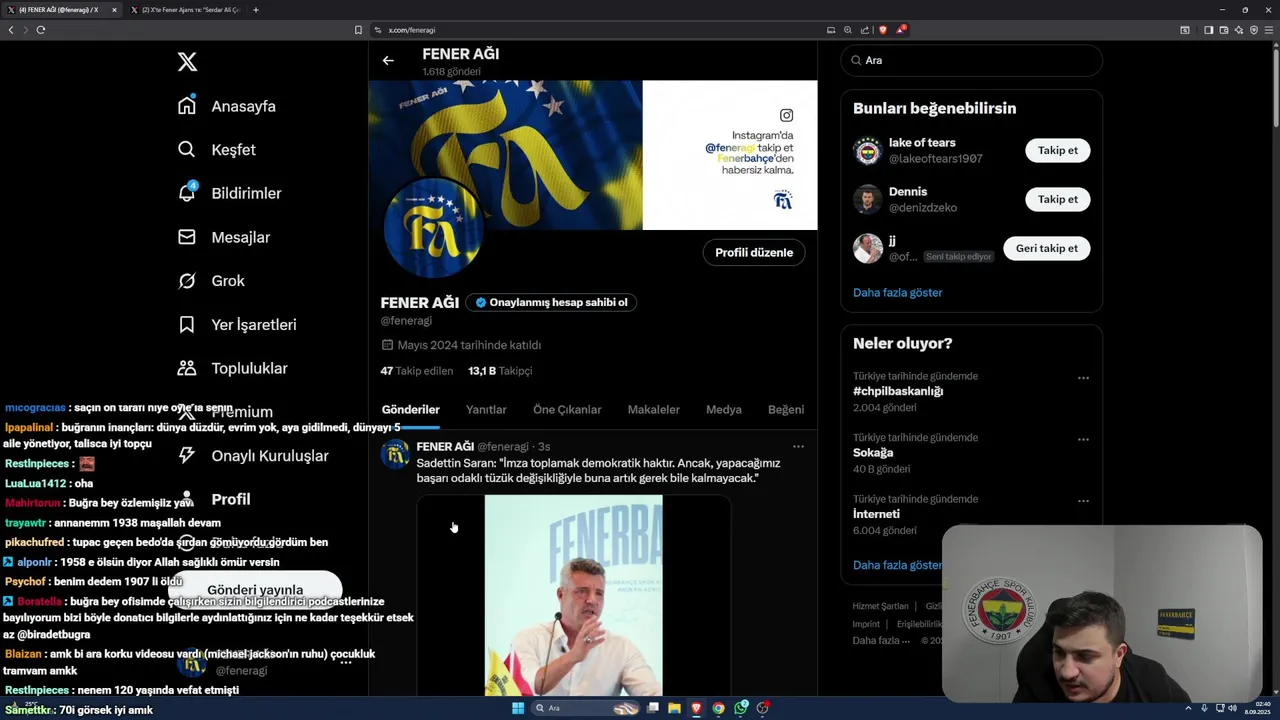
Task: Open the FENER AĞI profile avatar
Action: point(433,229)
